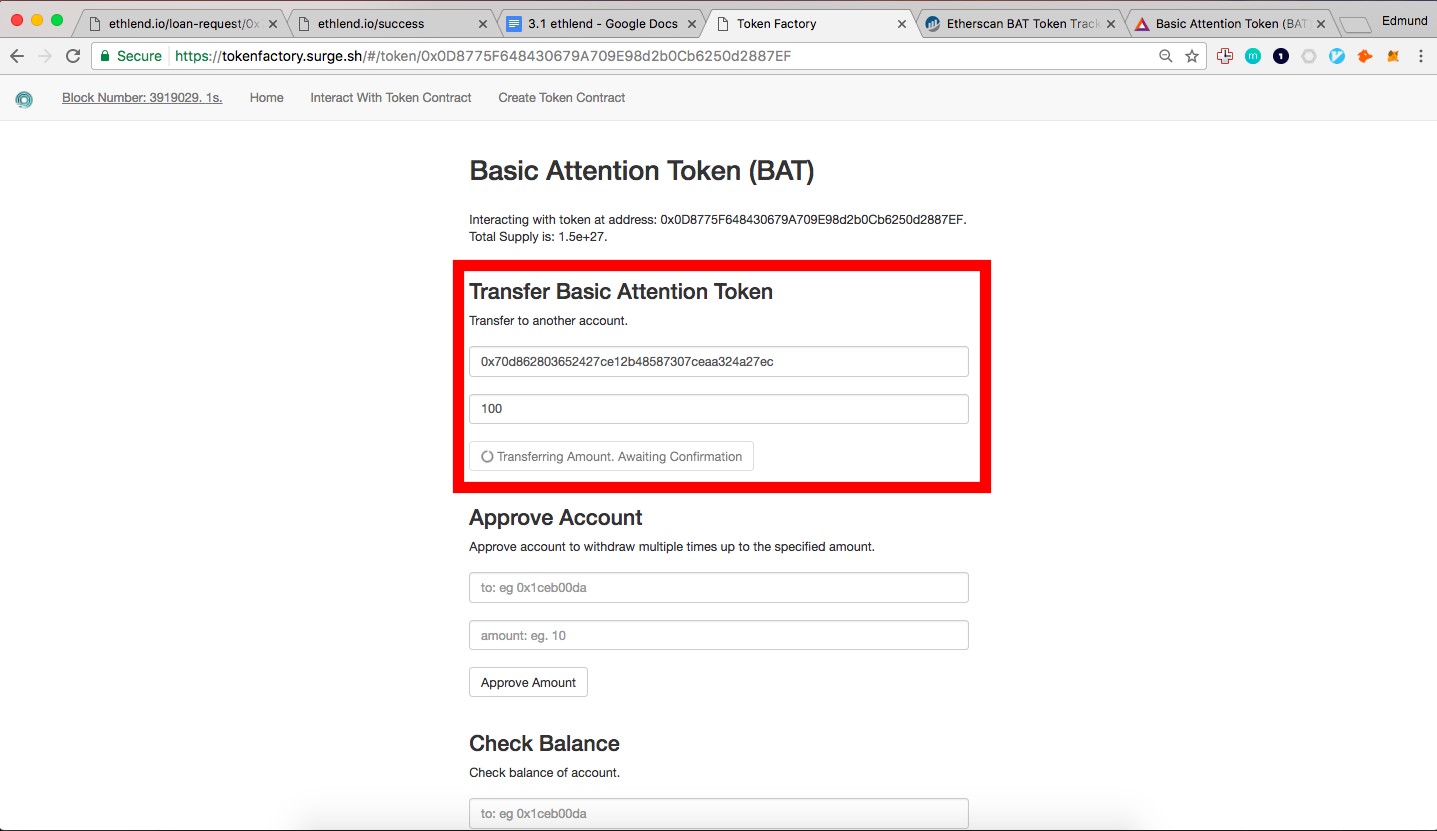Screen dimensions: 1437x831
Task: Open Interact With Token Contract
Action: [391, 98]
